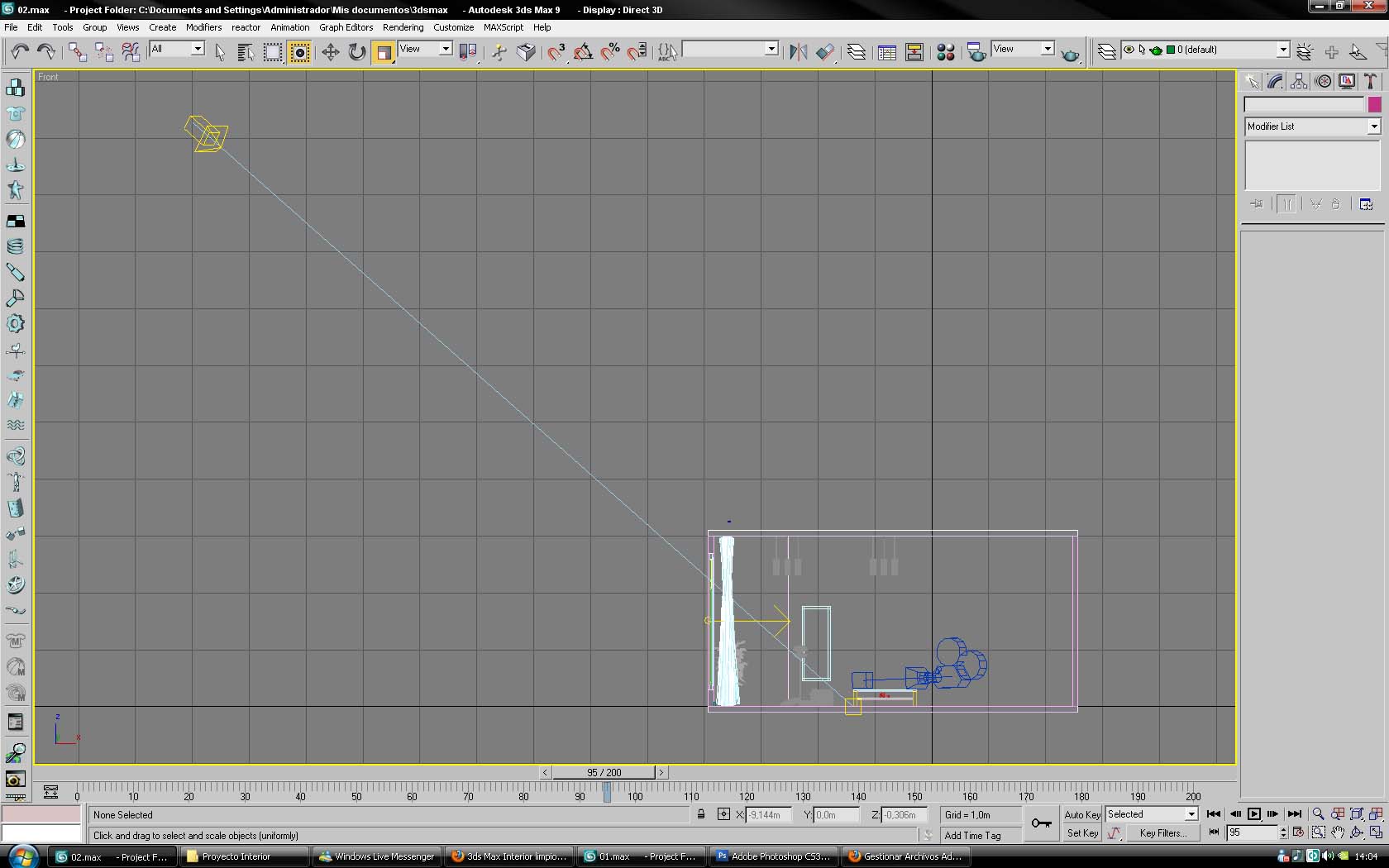Screen dimensions: 1389x868
Task: Open the MAXScript menu
Action: (504, 27)
